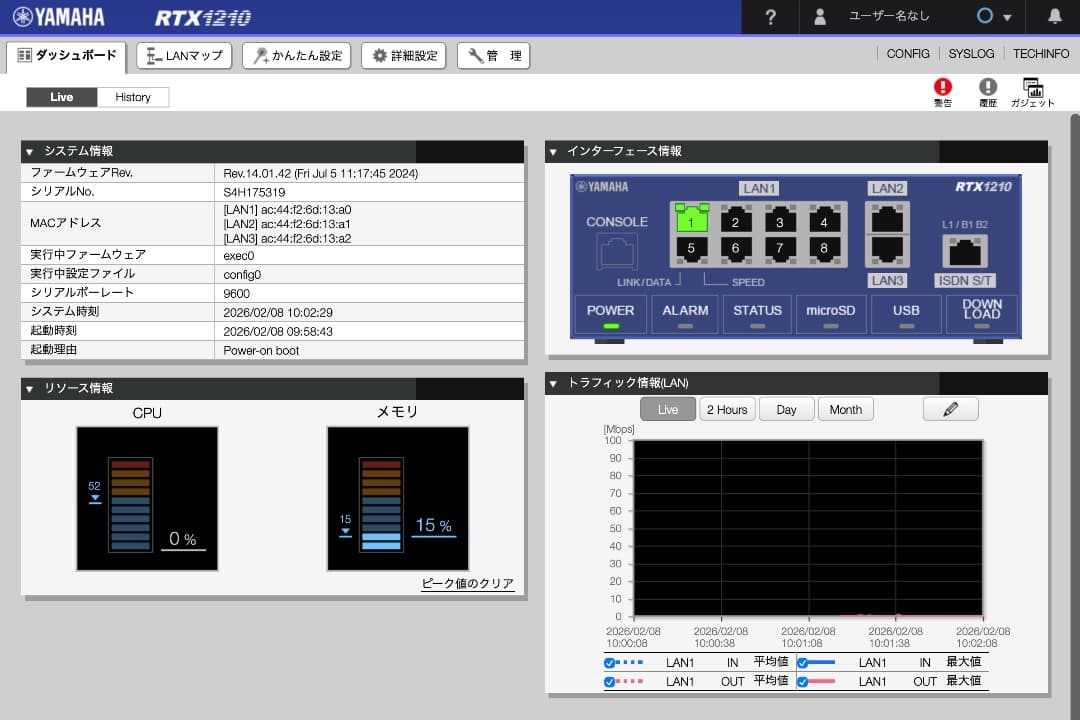This screenshot has height=720, width=1080.
Task: Click the pencil edit icon in traffic panel
Action: tap(950, 408)
